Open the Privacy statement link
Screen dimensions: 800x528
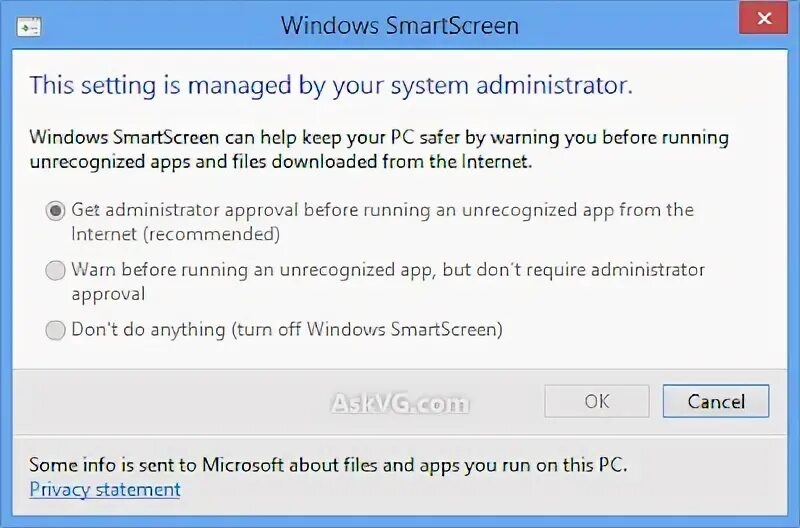(105, 489)
